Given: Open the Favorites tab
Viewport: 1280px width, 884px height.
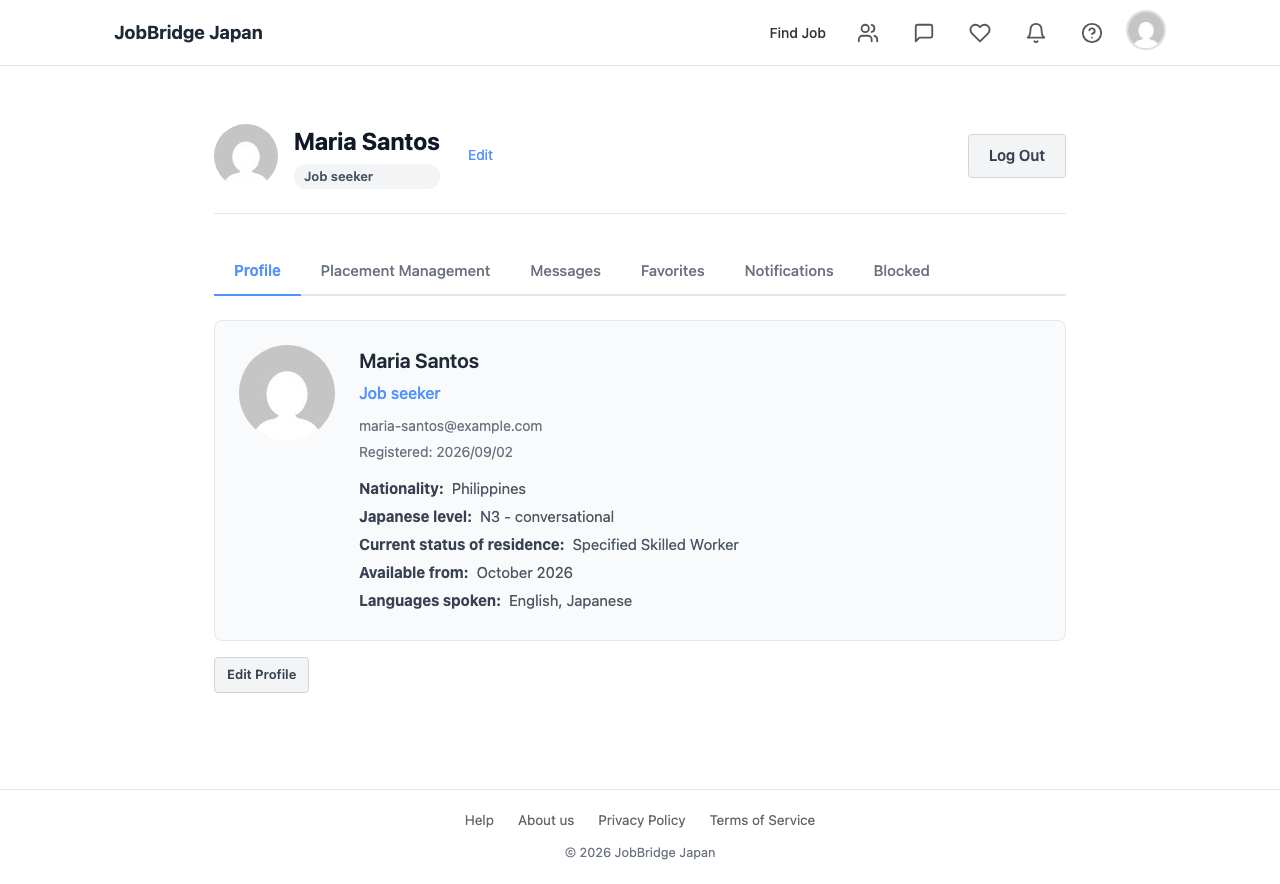Looking at the screenshot, I should 672,271.
